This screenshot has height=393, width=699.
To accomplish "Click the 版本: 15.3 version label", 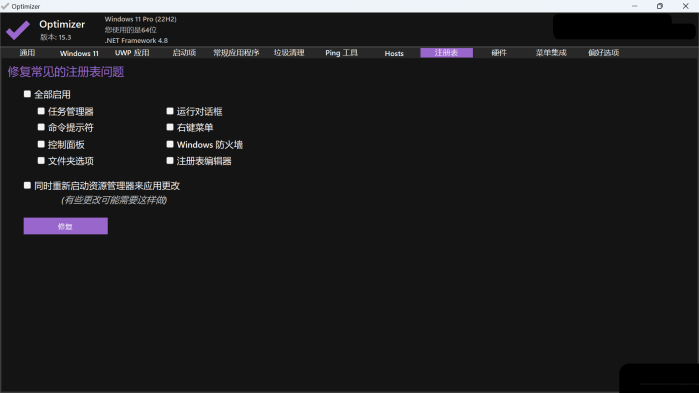I will [x=56, y=37].
